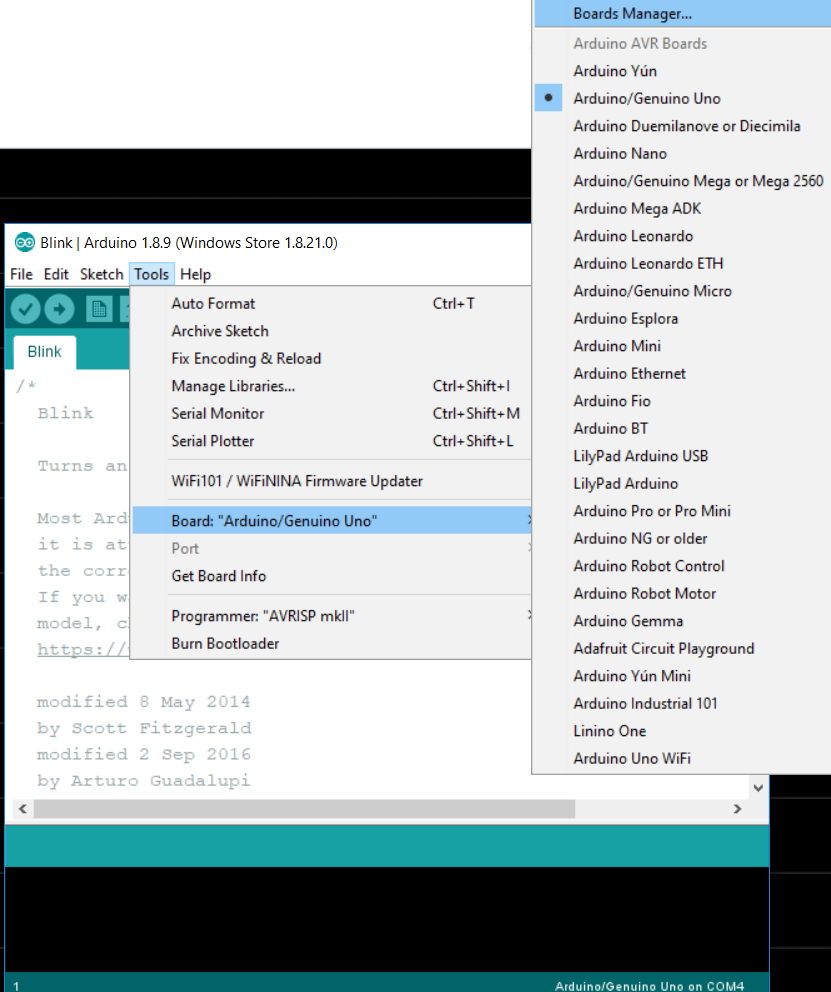This screenshot has width=831, height=992.
Task: Click the New sketch toolbar icon
Action: pos(99,309)
